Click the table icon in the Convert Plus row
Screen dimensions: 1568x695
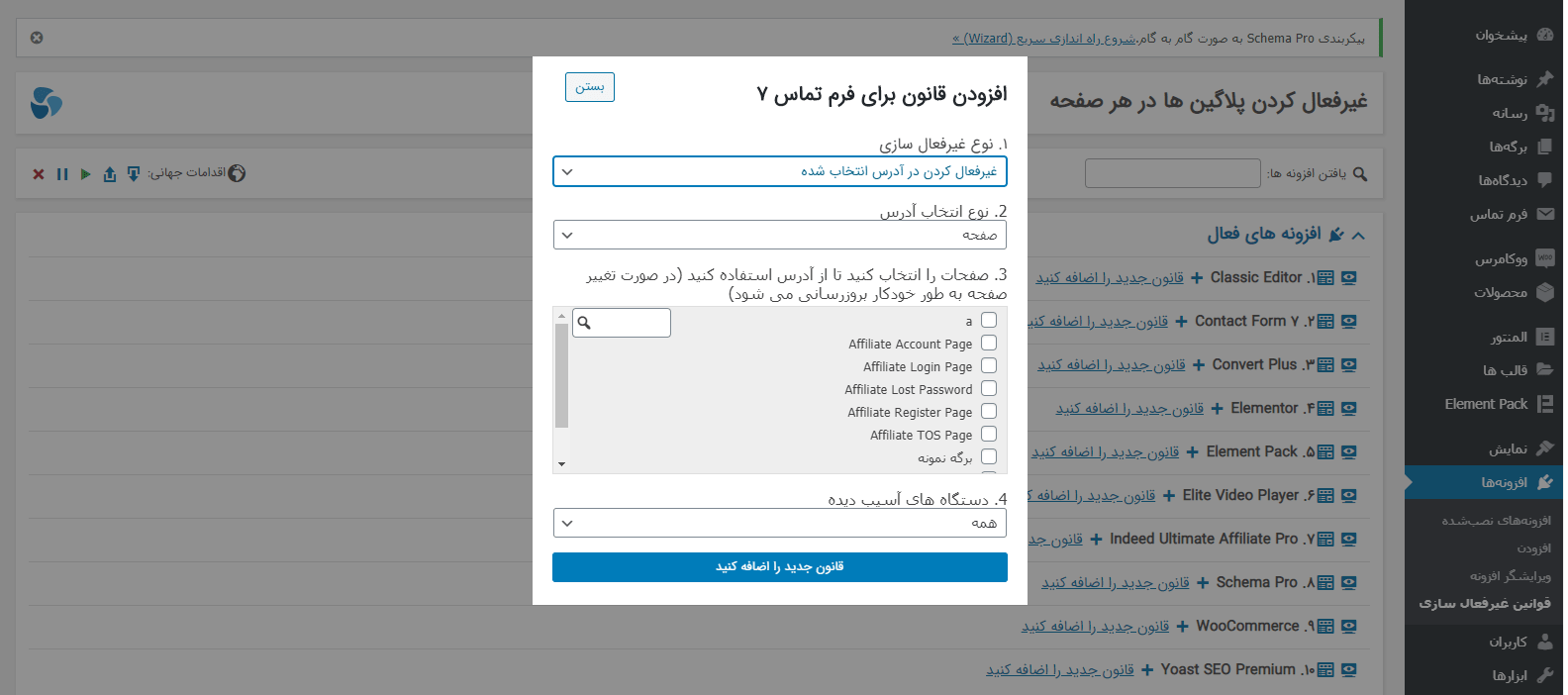tap(1326, 365)
